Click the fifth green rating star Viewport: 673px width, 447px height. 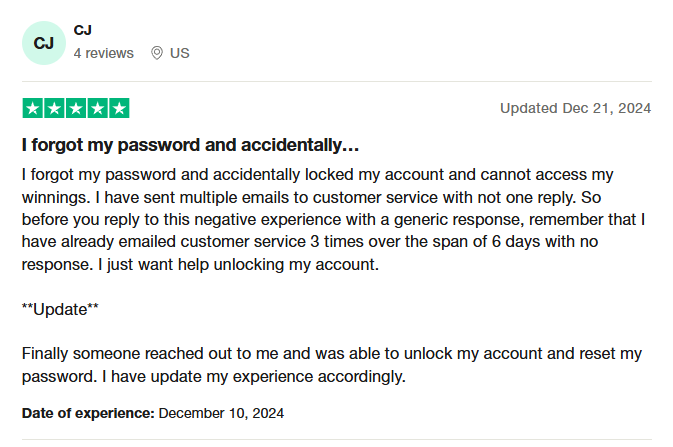click(x=119, y=108)
